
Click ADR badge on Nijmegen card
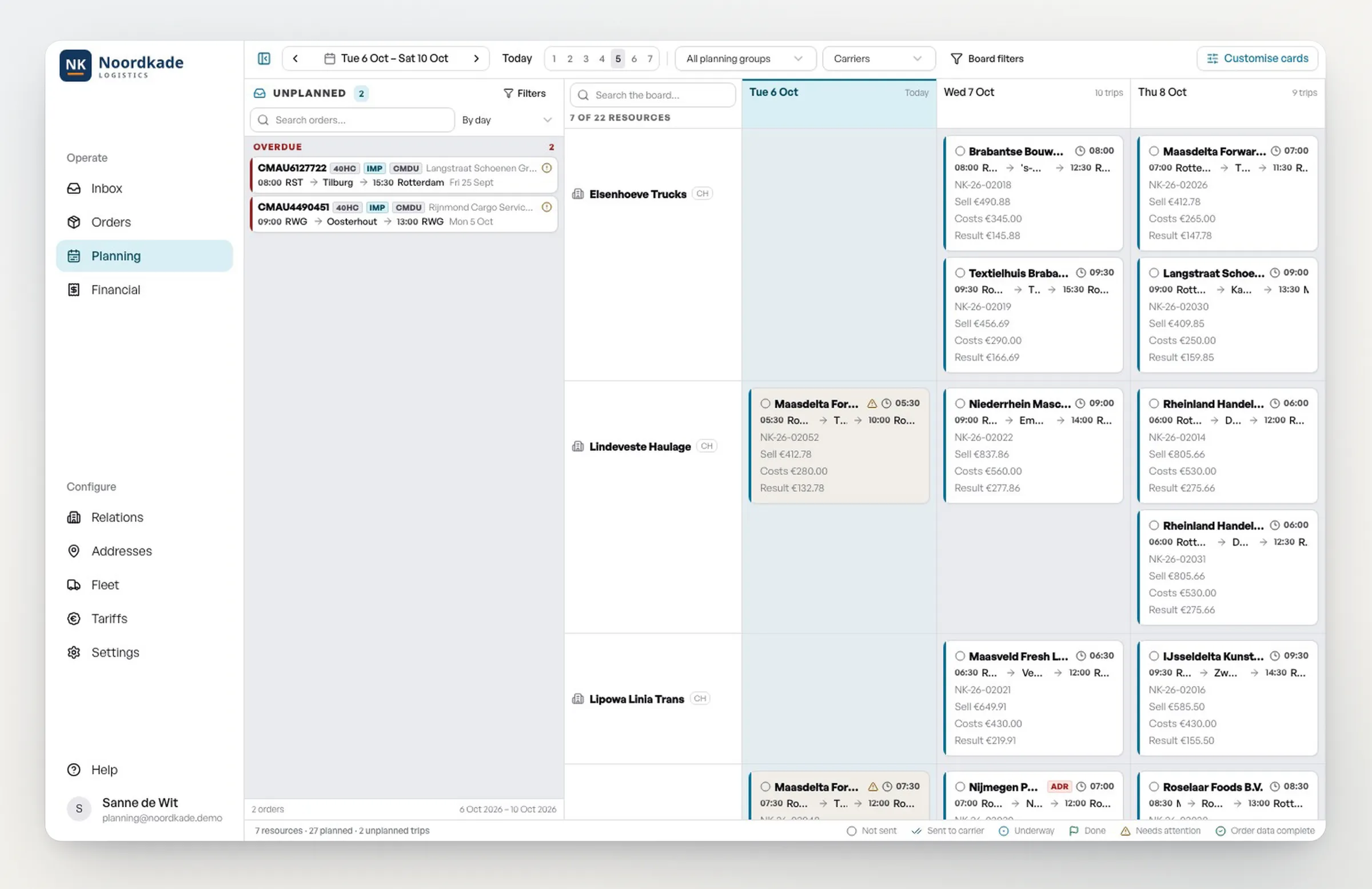tap(1059, 787)
